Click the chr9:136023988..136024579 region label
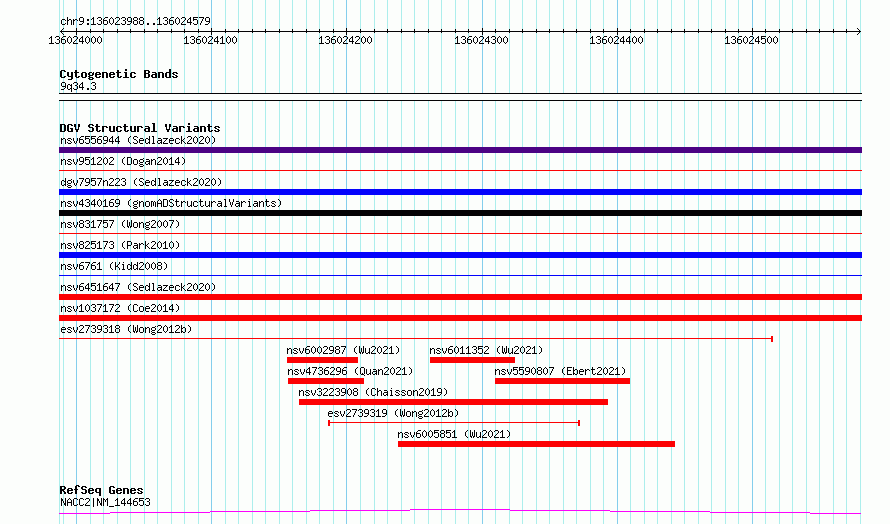The image size is (890, 524). (x=135, y=22)
